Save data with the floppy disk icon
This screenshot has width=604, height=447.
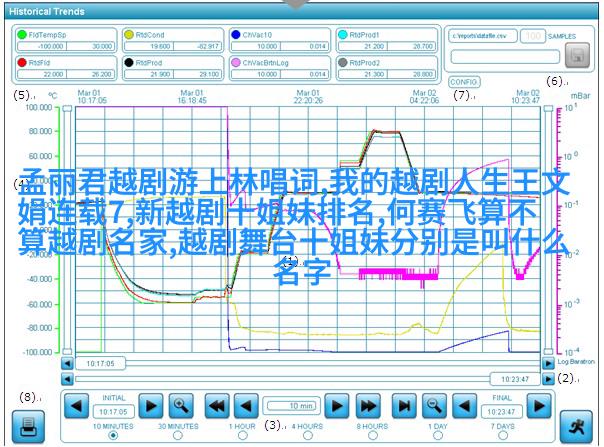[x=577, y=55]
